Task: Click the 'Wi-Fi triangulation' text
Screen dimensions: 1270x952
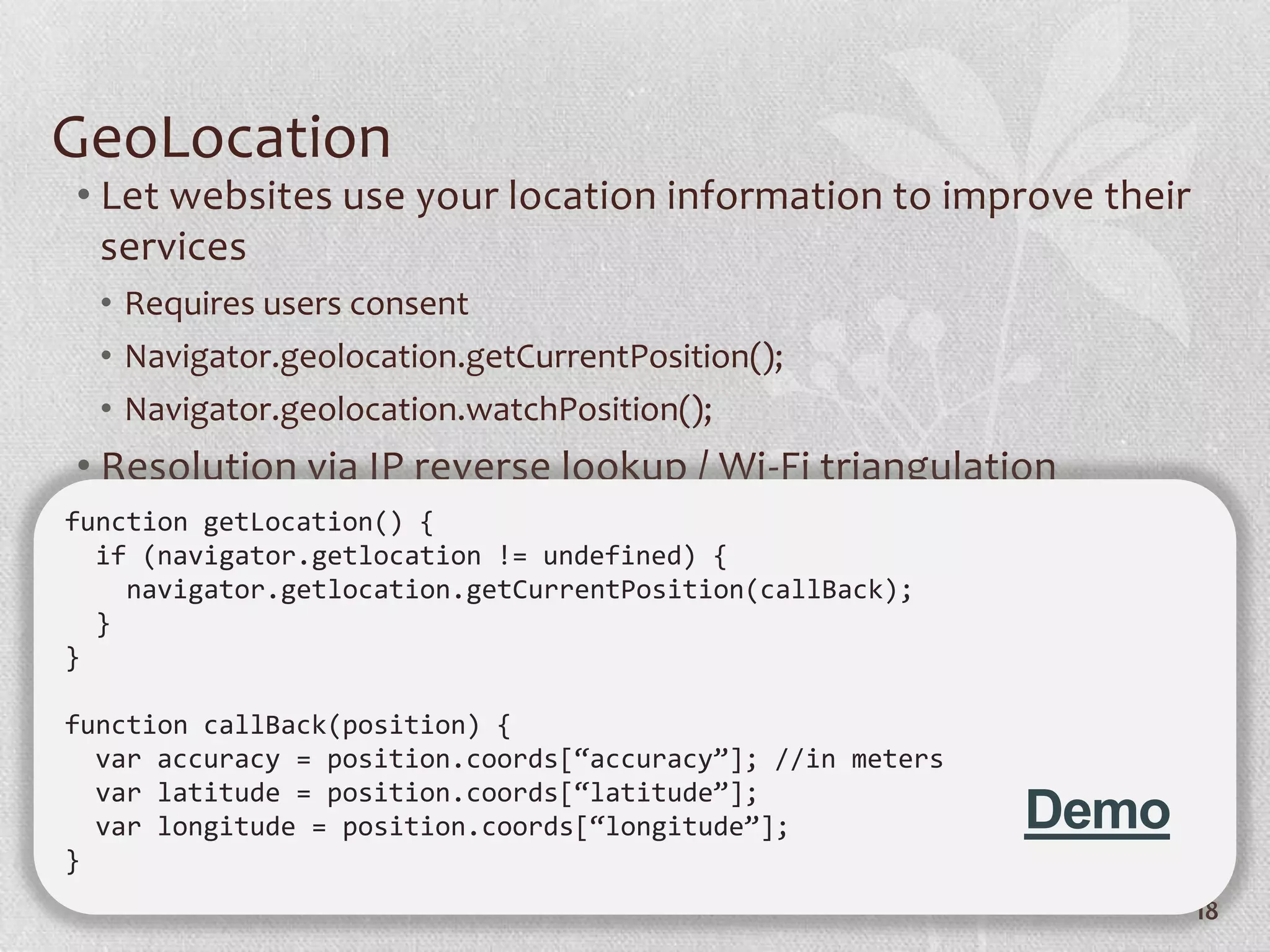Action: click(x=887, y=466)
